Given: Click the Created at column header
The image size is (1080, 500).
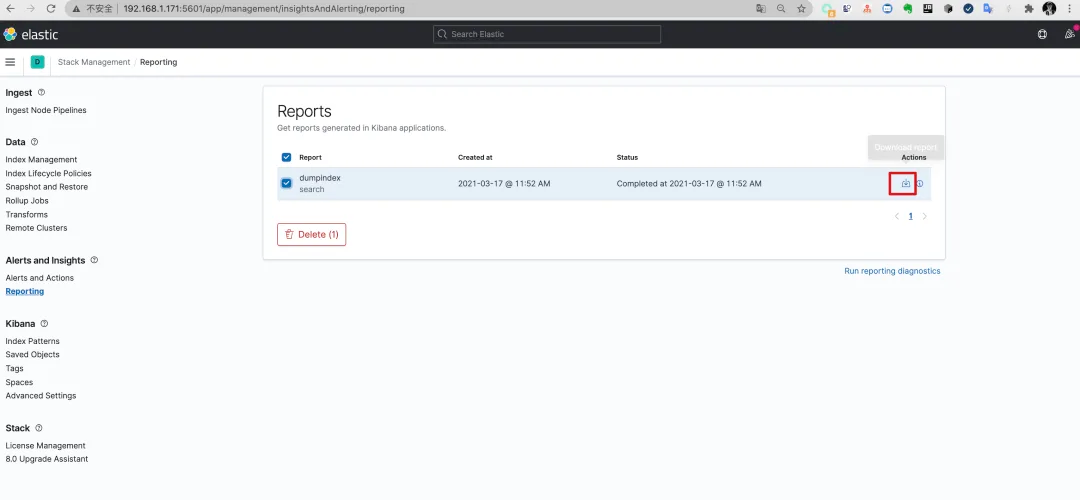Looking at the screenshot, I should [475, 158].
